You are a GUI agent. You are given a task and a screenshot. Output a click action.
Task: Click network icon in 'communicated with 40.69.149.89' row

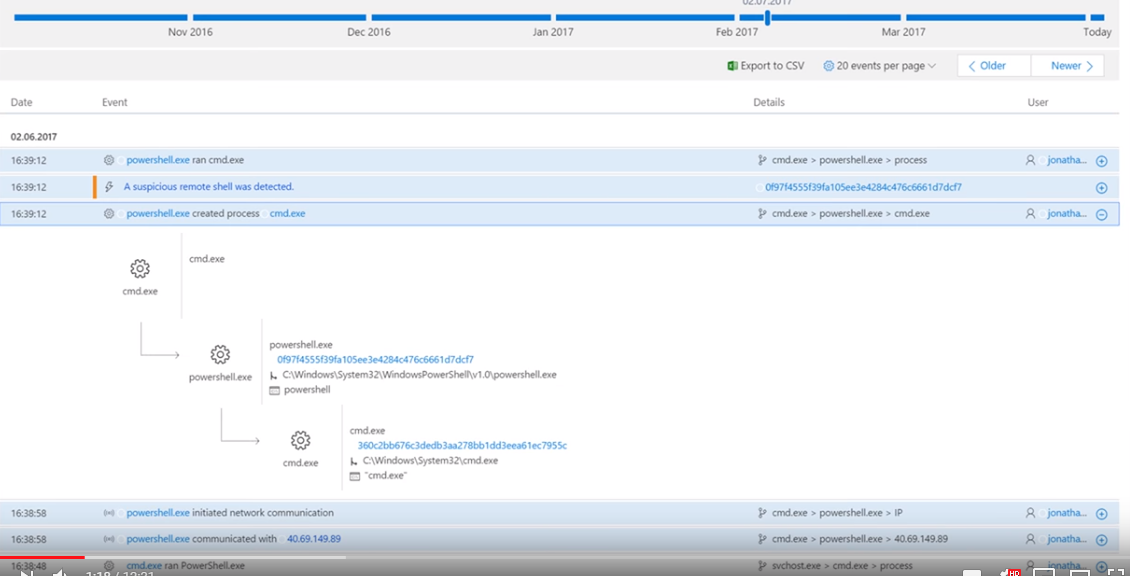[109, 539]
